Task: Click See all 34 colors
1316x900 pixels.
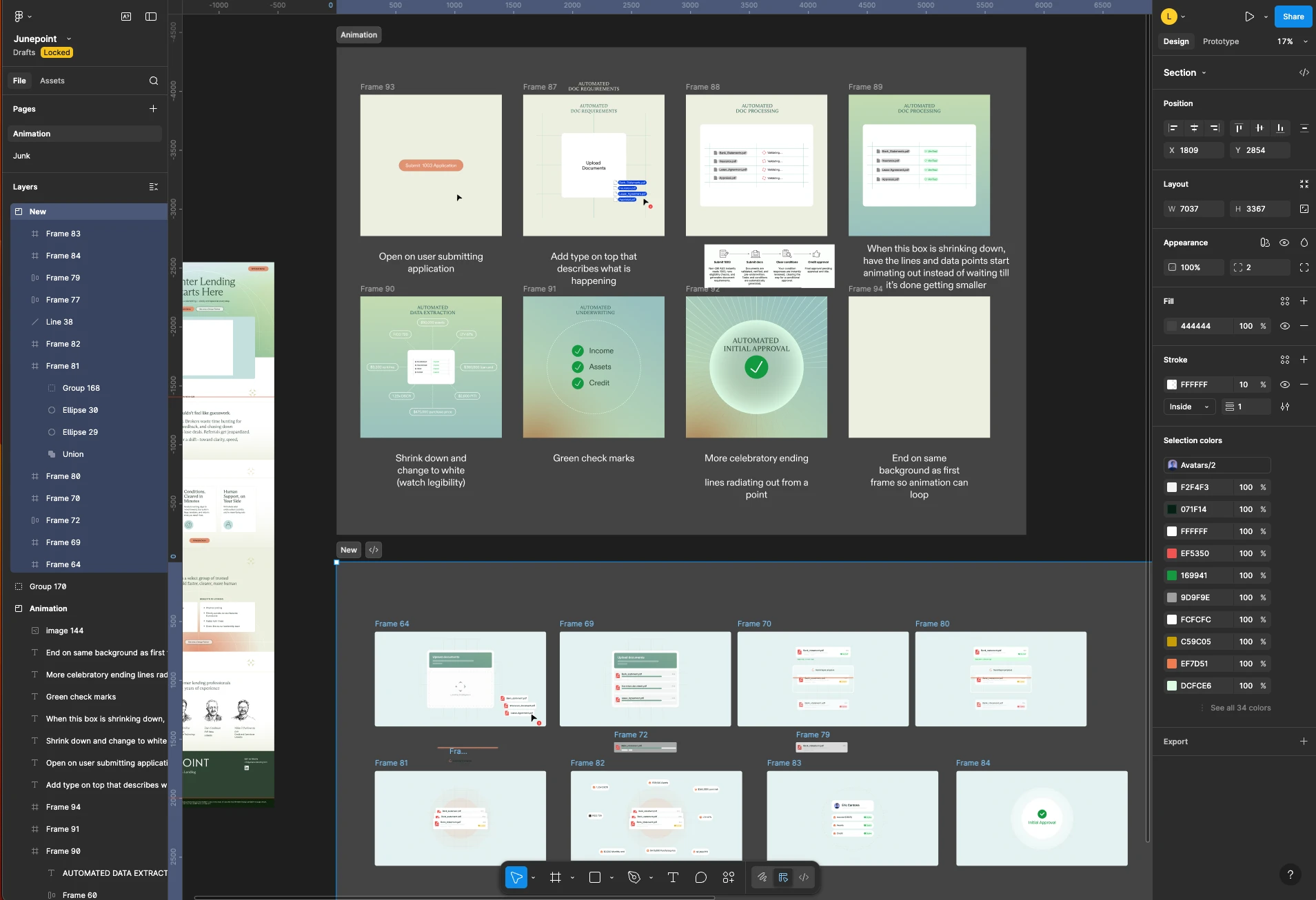Action: (x=1241, y=708)
